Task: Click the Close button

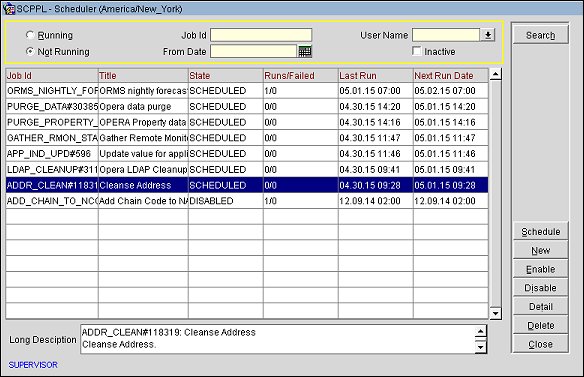Action: [540, 344]
